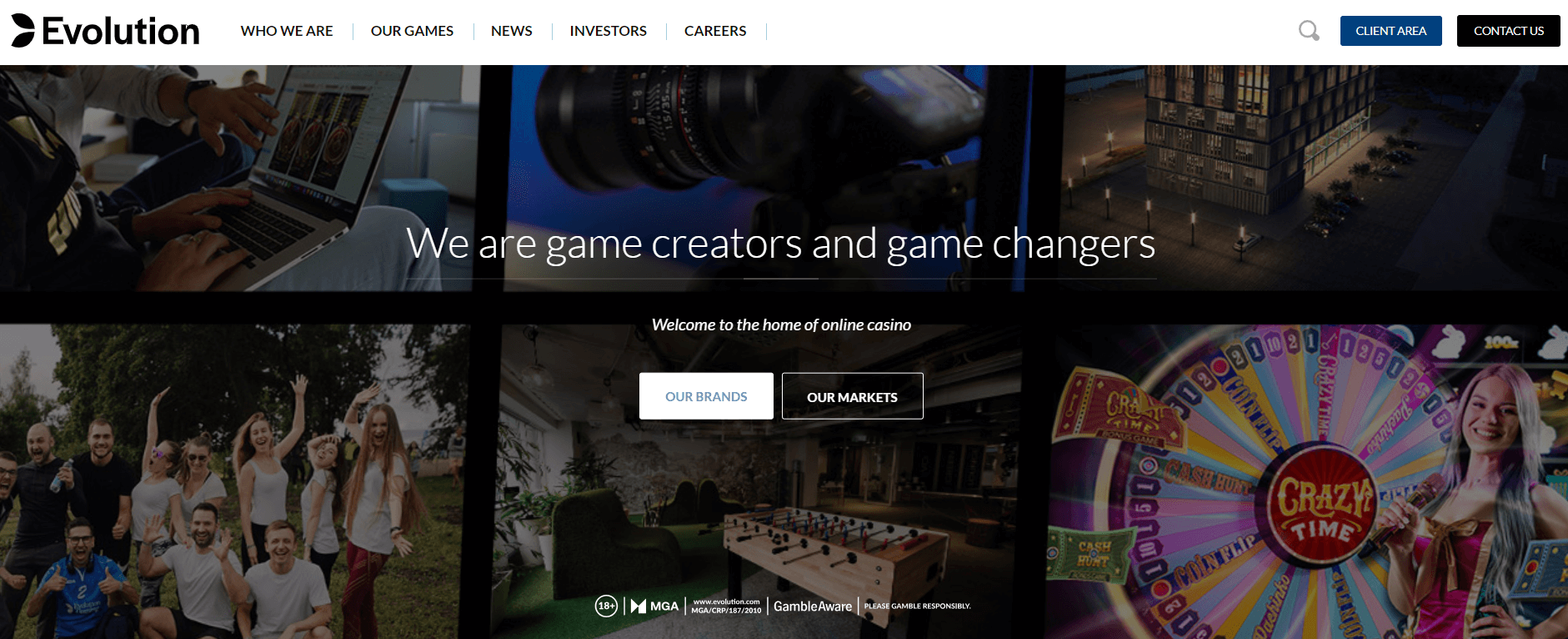Click the Crazy Time wheel image

click(1309, 482)
